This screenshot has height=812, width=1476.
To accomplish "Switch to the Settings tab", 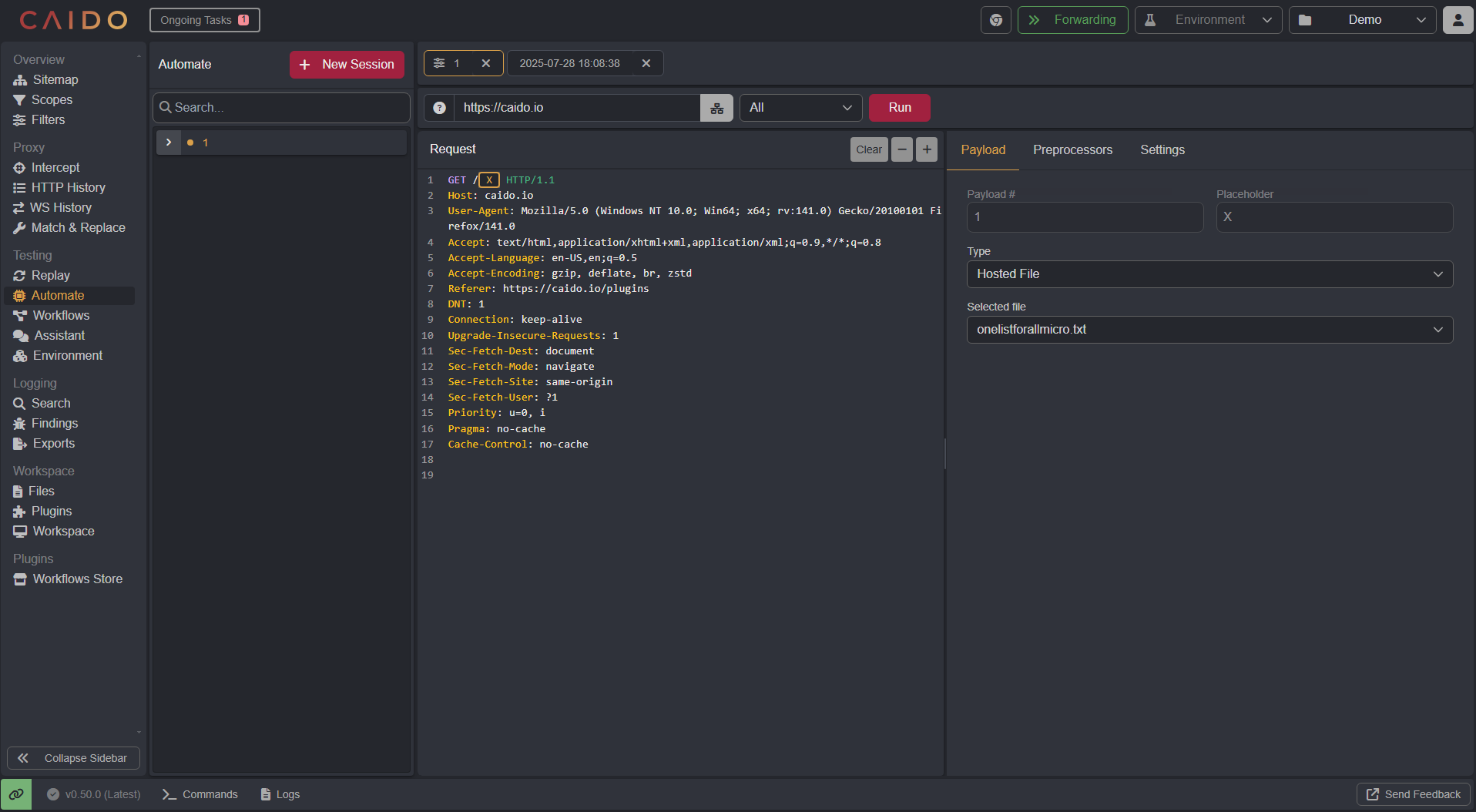I will 1162,150.
